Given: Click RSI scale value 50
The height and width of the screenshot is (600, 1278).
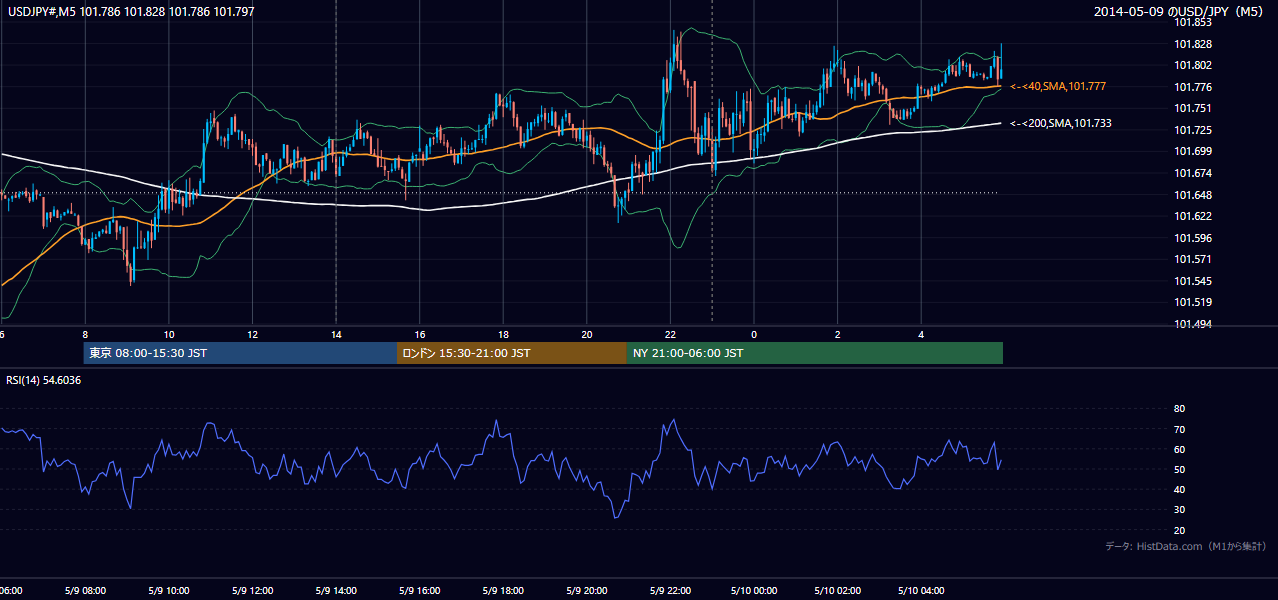Looking at the screenshot, I should 1179,469.
